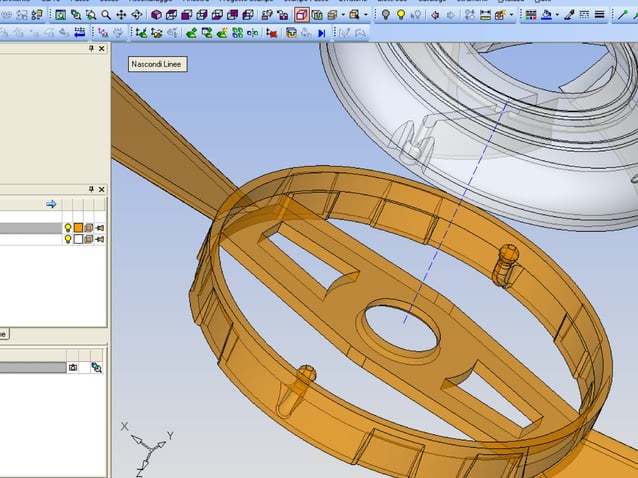The width and height of the screenshot is (638, 478).
Task: Click the light bulb with cursor icon
Action: coord(416,15)
